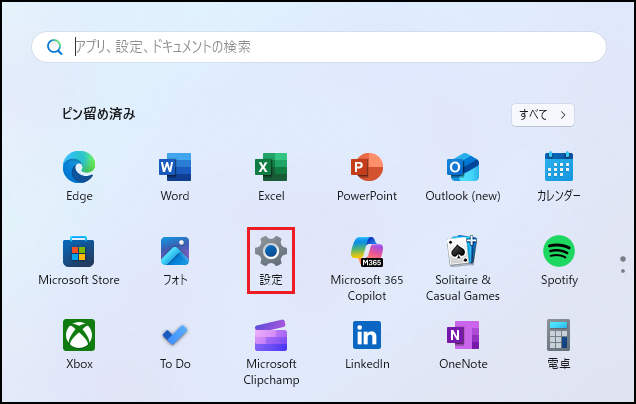Screen dimensions: 636x404
Task: Click the すべて all apps button
Action: point(543,114)
